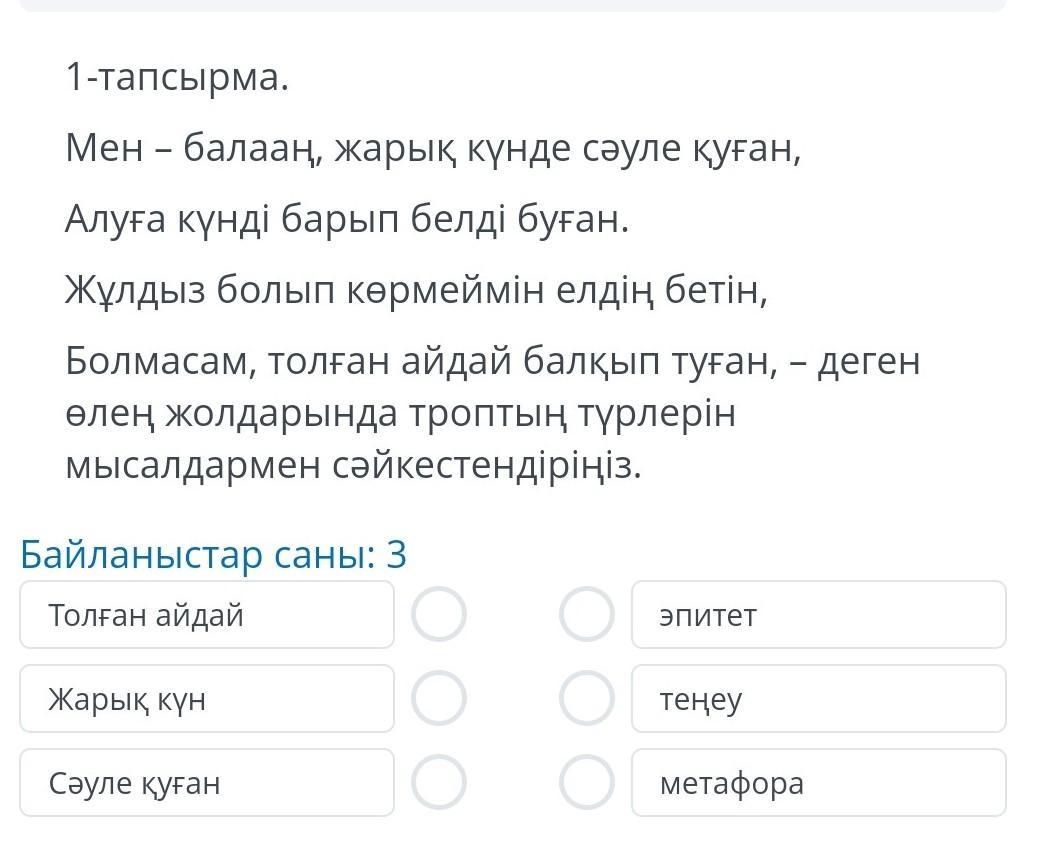Select the connector circle beside Жарық күн
This screenshot has height=863, width=1052.
[x=439, y=699]
